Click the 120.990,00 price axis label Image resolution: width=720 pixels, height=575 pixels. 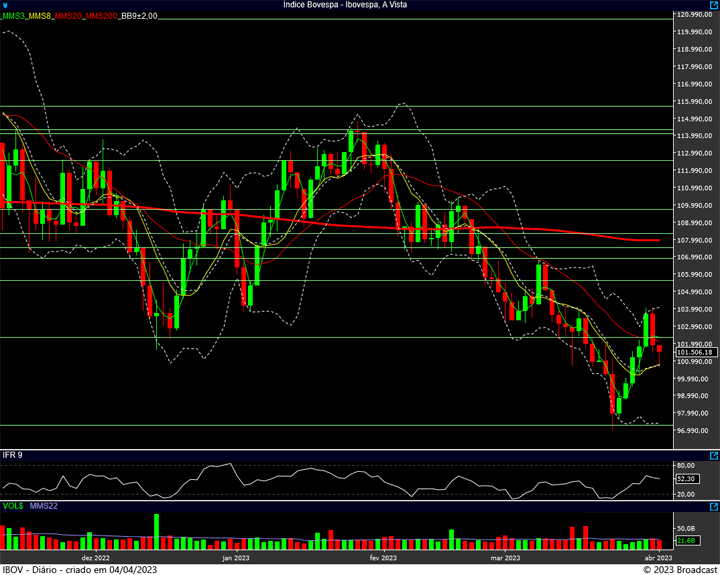pyautogui.click(x=695, y=15)
